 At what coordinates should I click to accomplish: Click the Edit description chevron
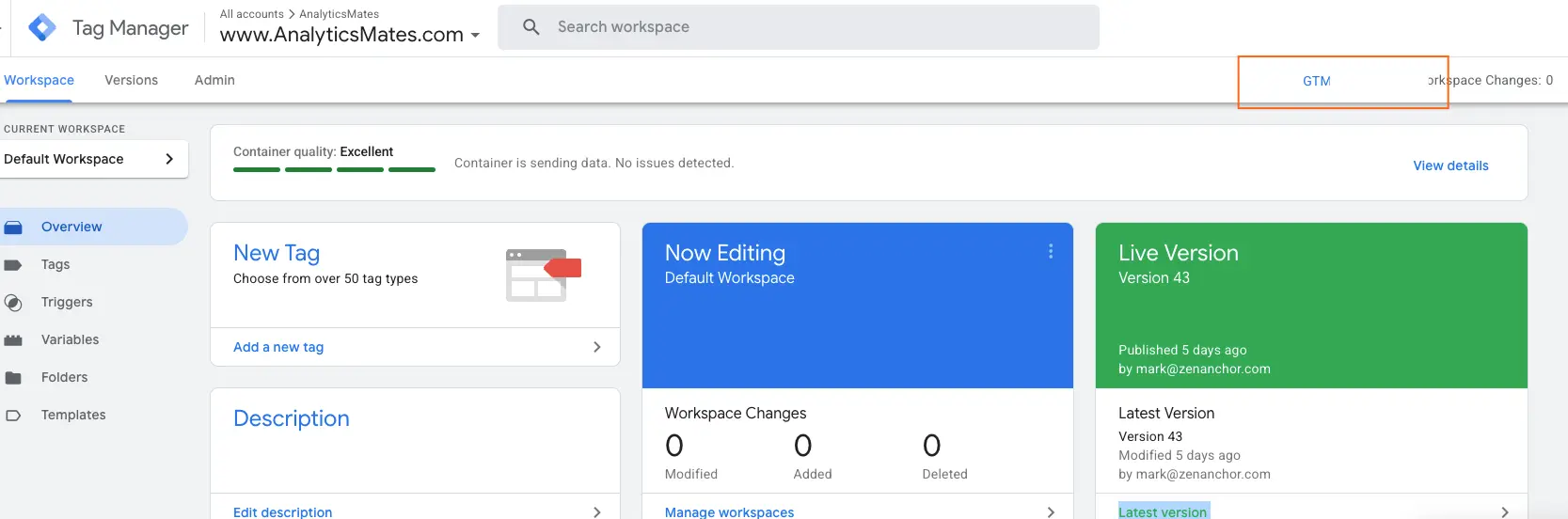point(596,511)
